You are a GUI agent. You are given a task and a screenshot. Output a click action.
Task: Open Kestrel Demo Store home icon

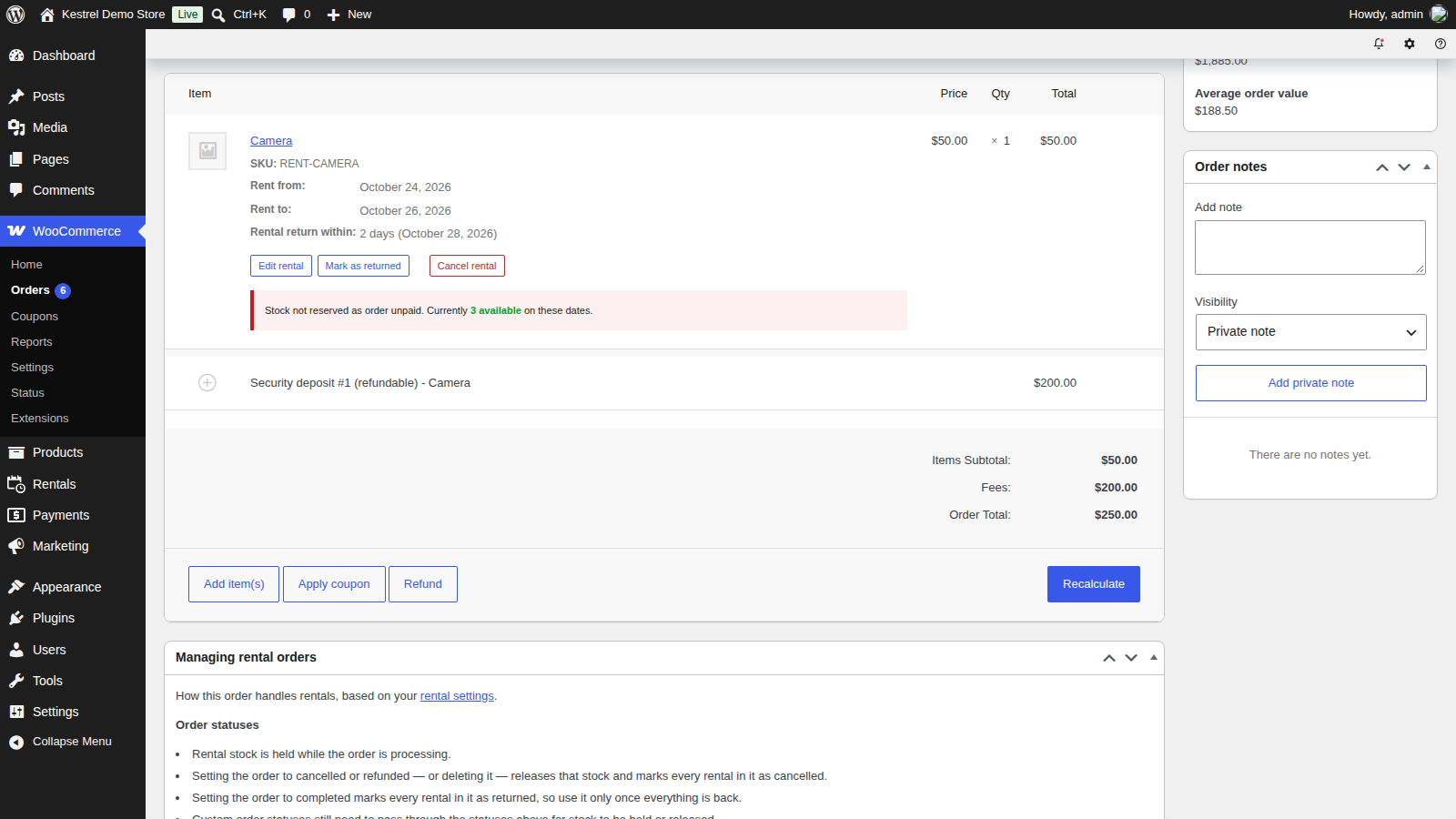[47, 15]
